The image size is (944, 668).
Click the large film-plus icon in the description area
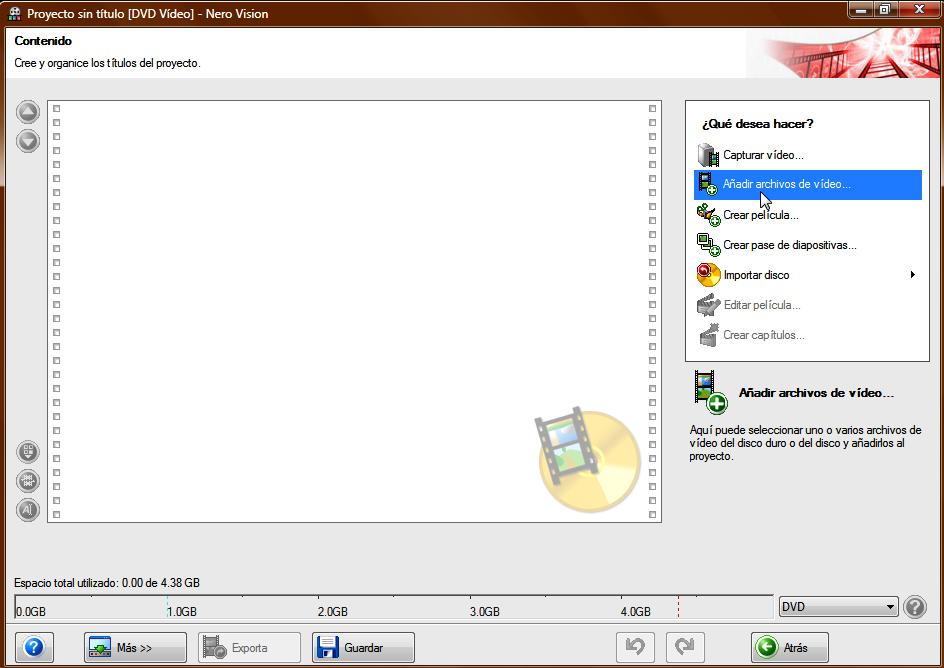click(710, 392)
